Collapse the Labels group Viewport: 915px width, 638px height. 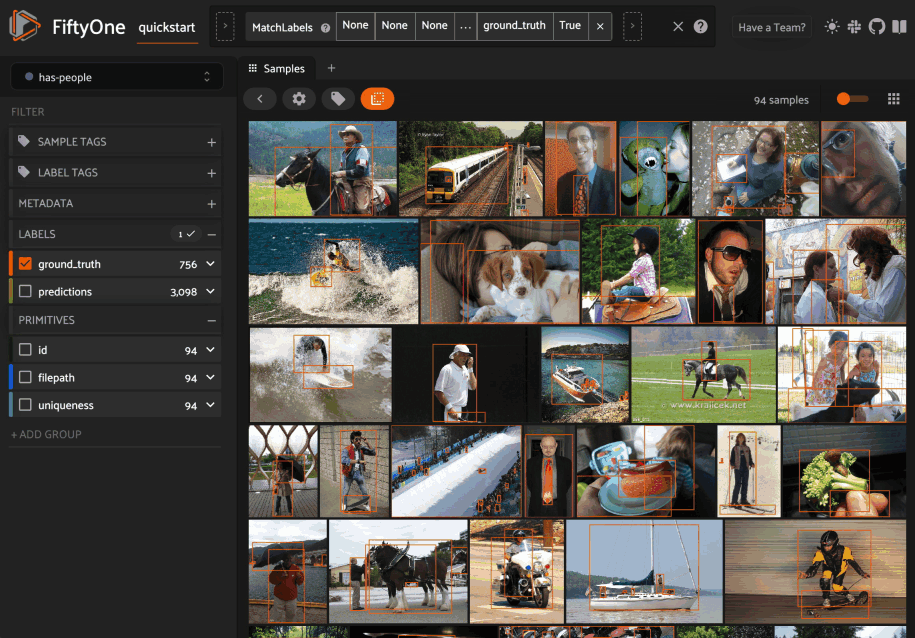[212, 235]
